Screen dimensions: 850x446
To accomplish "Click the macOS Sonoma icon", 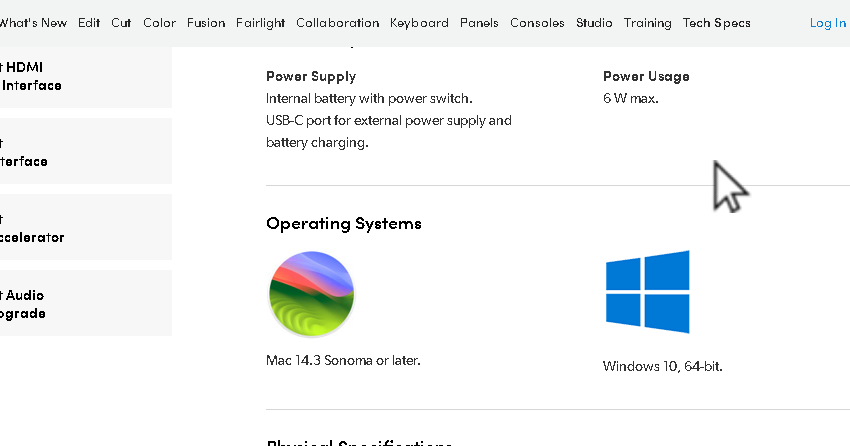I will click(312, 294).
